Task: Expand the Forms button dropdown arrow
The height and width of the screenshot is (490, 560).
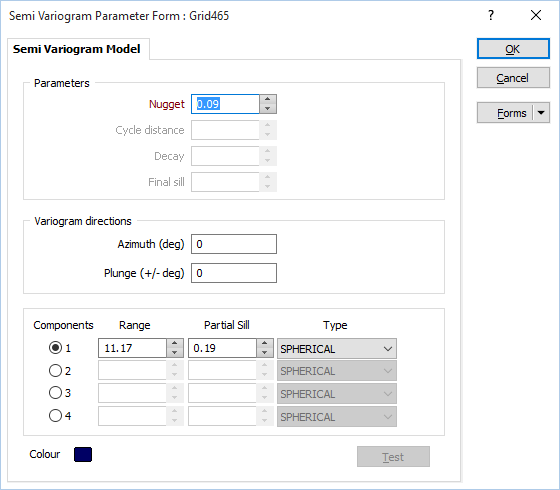Action: (541, 113)
